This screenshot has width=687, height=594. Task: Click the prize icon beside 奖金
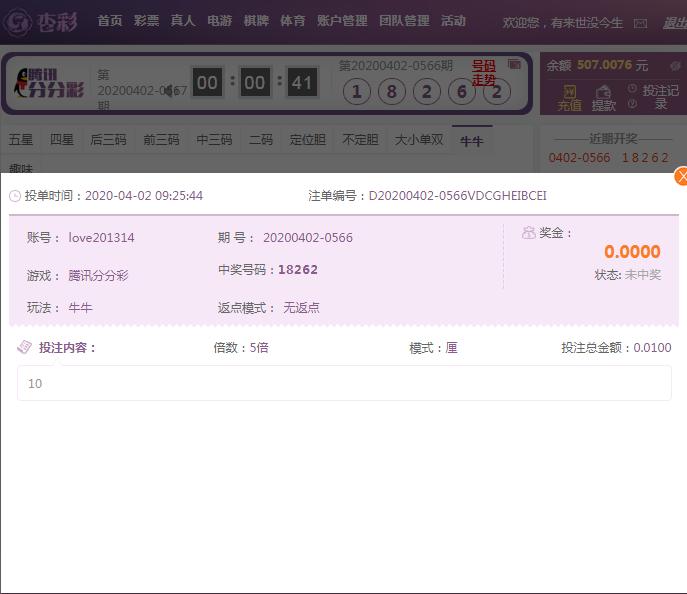point(529,233)
